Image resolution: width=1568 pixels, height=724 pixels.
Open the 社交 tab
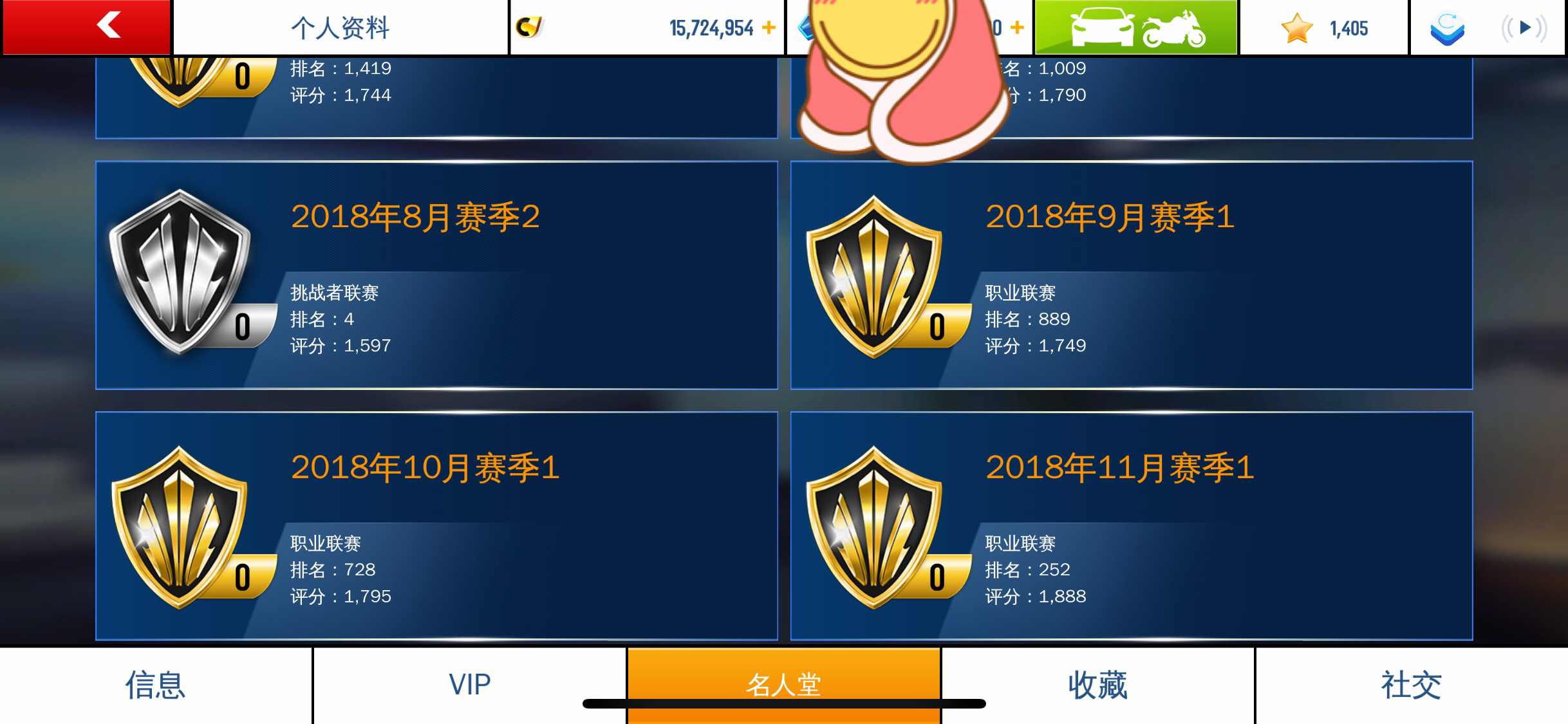1412,685
